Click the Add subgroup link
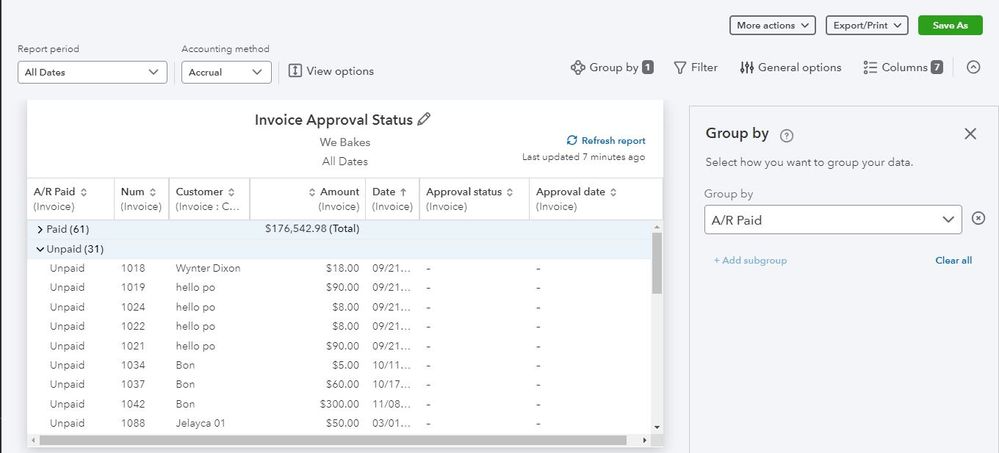The height and width of the screenshot is (453, 999). (750, 261)
